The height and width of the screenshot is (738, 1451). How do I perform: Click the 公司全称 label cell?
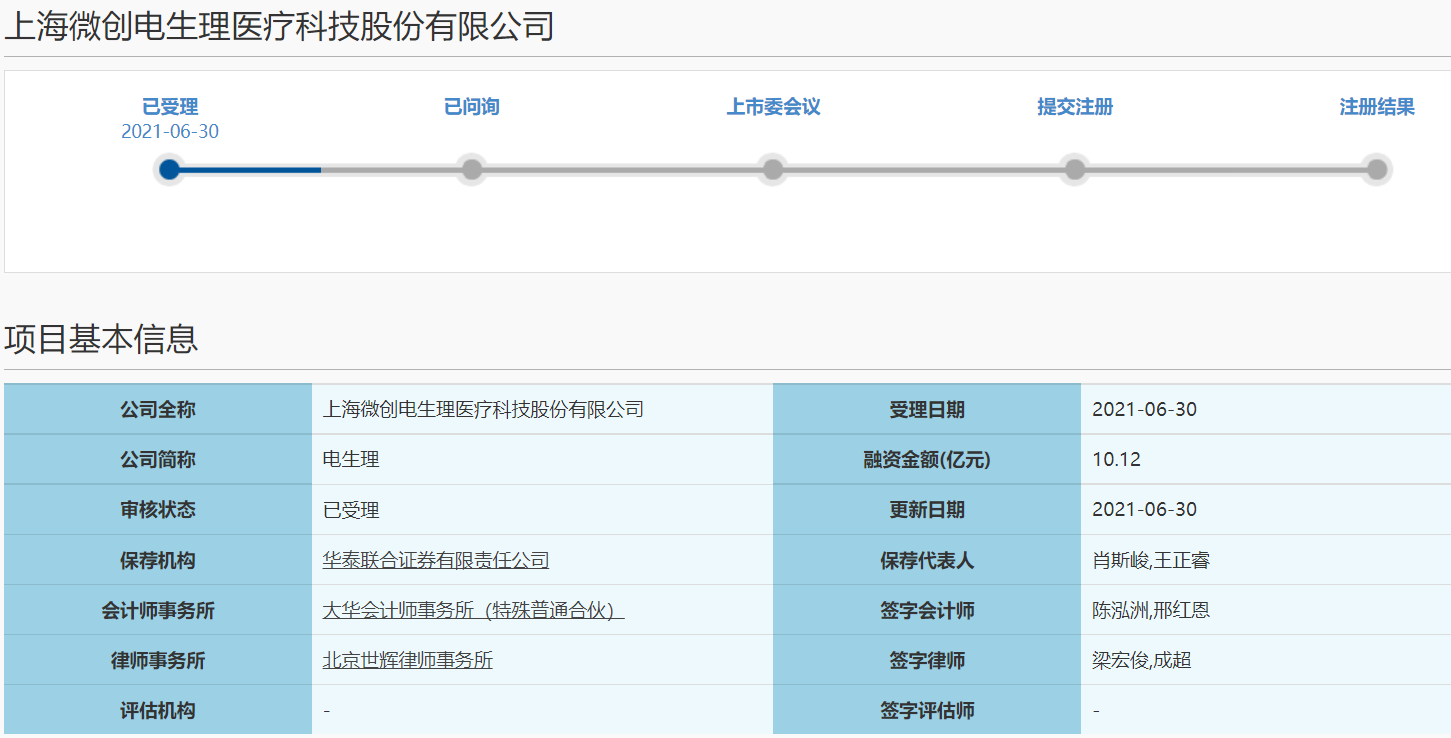(x=158, y=409)
